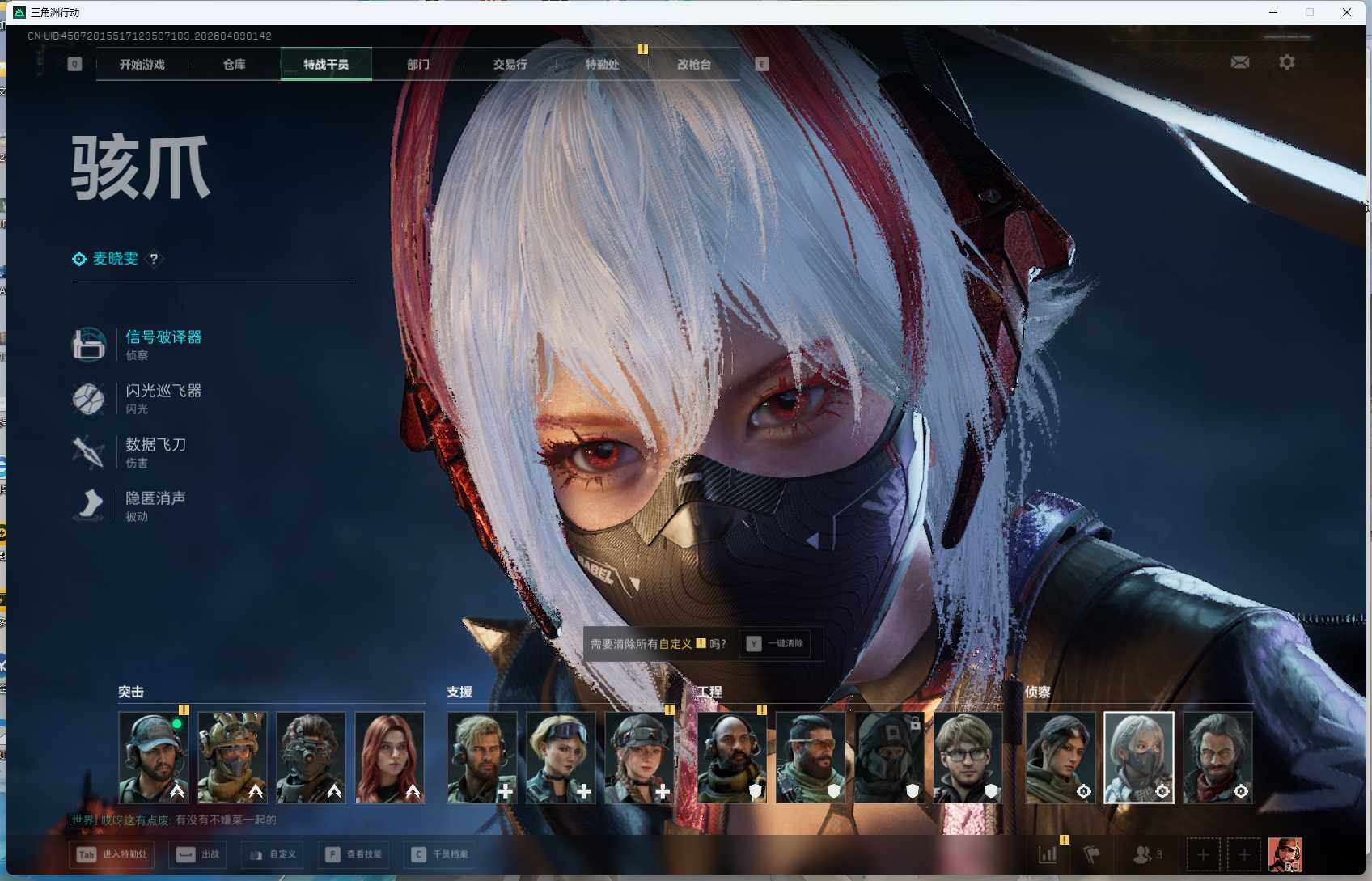The image size is (1372, 881).
Task: Select the night-vision goggles operator under 突击
Action: tap(311, 757)
